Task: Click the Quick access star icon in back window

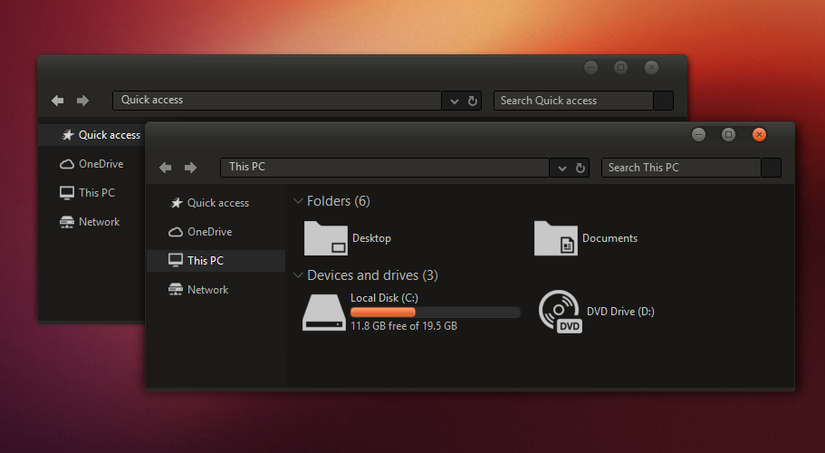Action: 67,135
